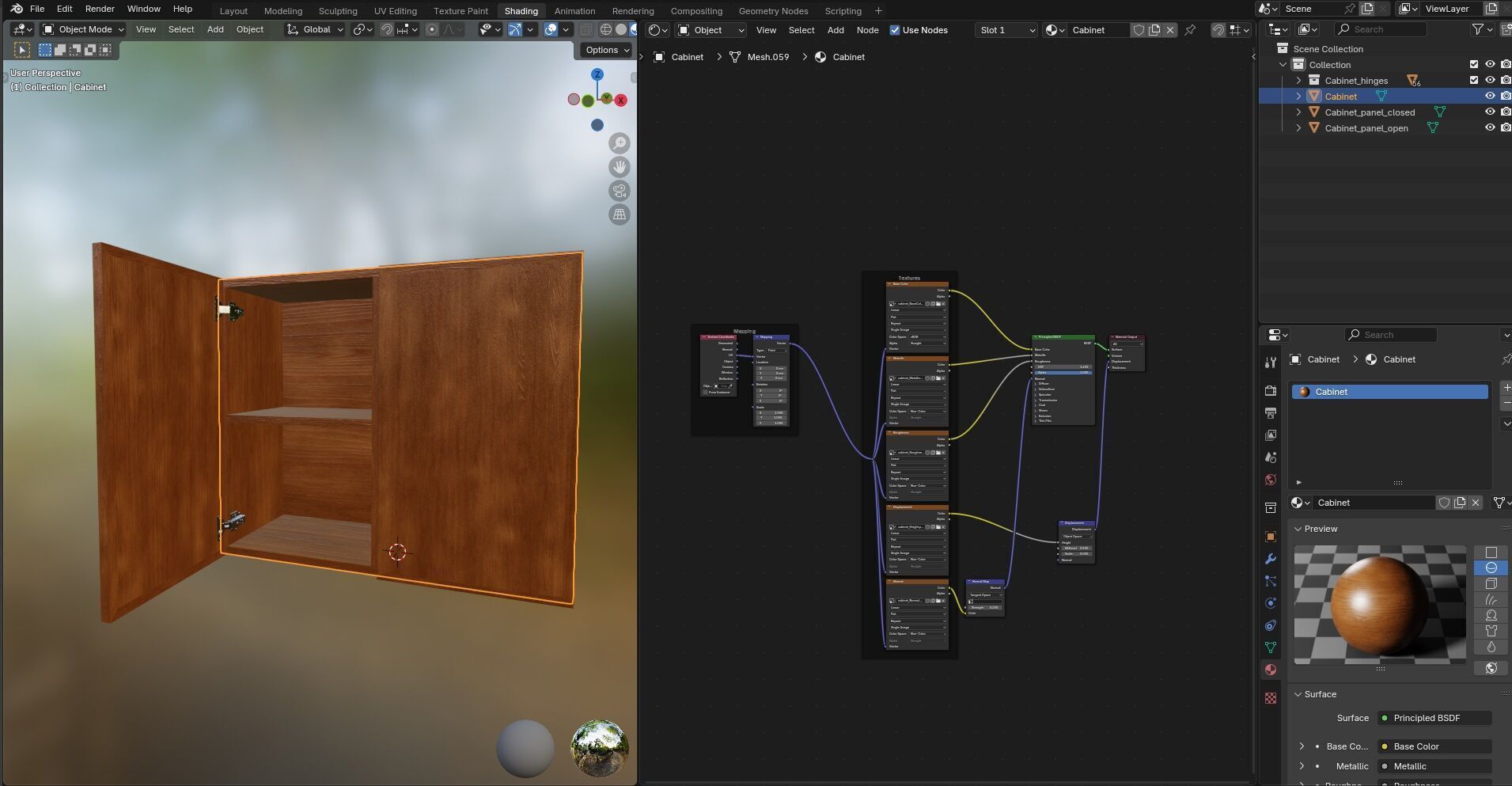
Task: Click the viewport zoom magnifier gizmo
Action: [x=620, y=143]
